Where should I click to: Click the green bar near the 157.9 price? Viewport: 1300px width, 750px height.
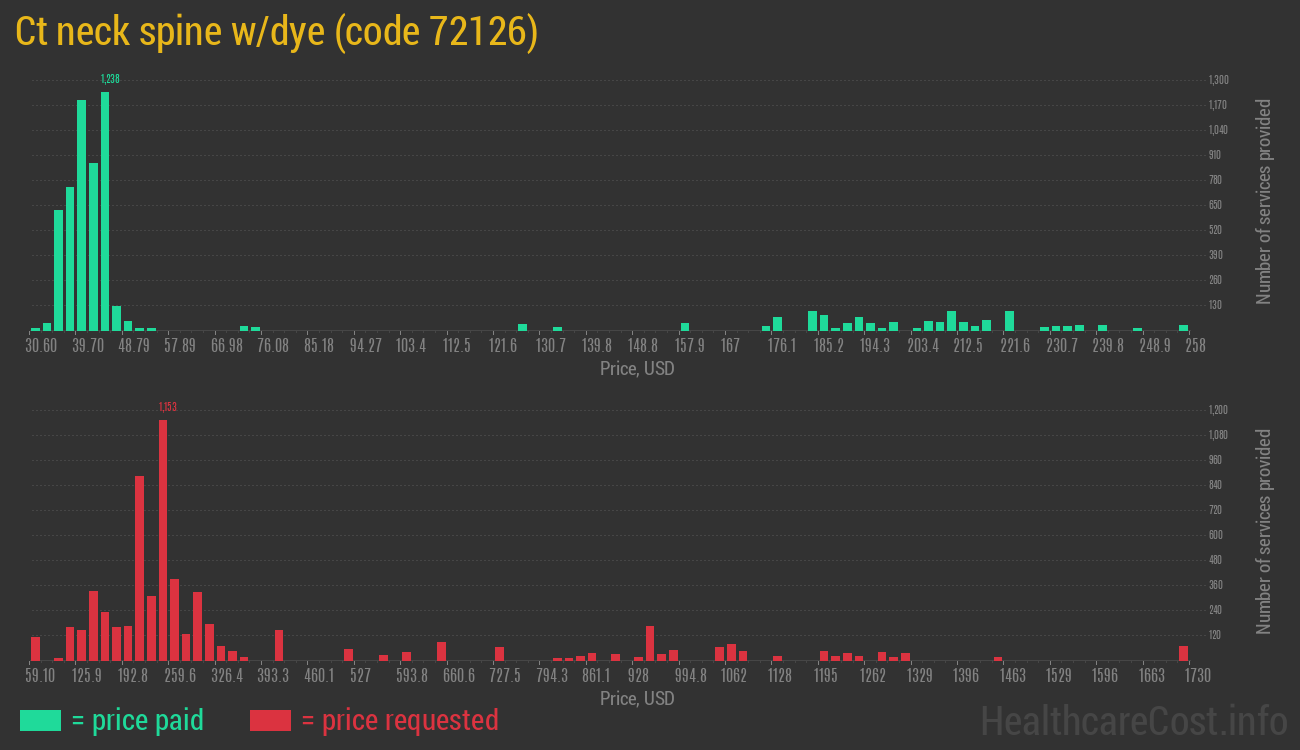coord(685,327)
